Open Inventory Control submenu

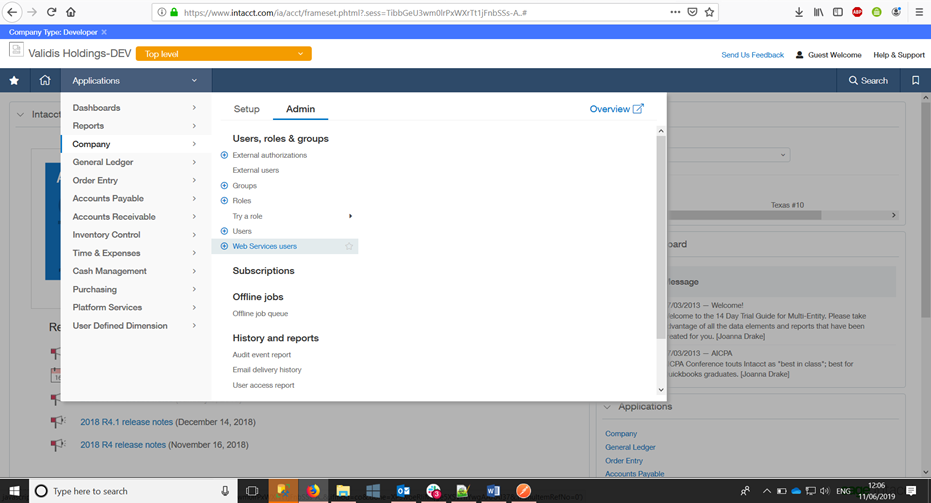click(x=135, y=235)
